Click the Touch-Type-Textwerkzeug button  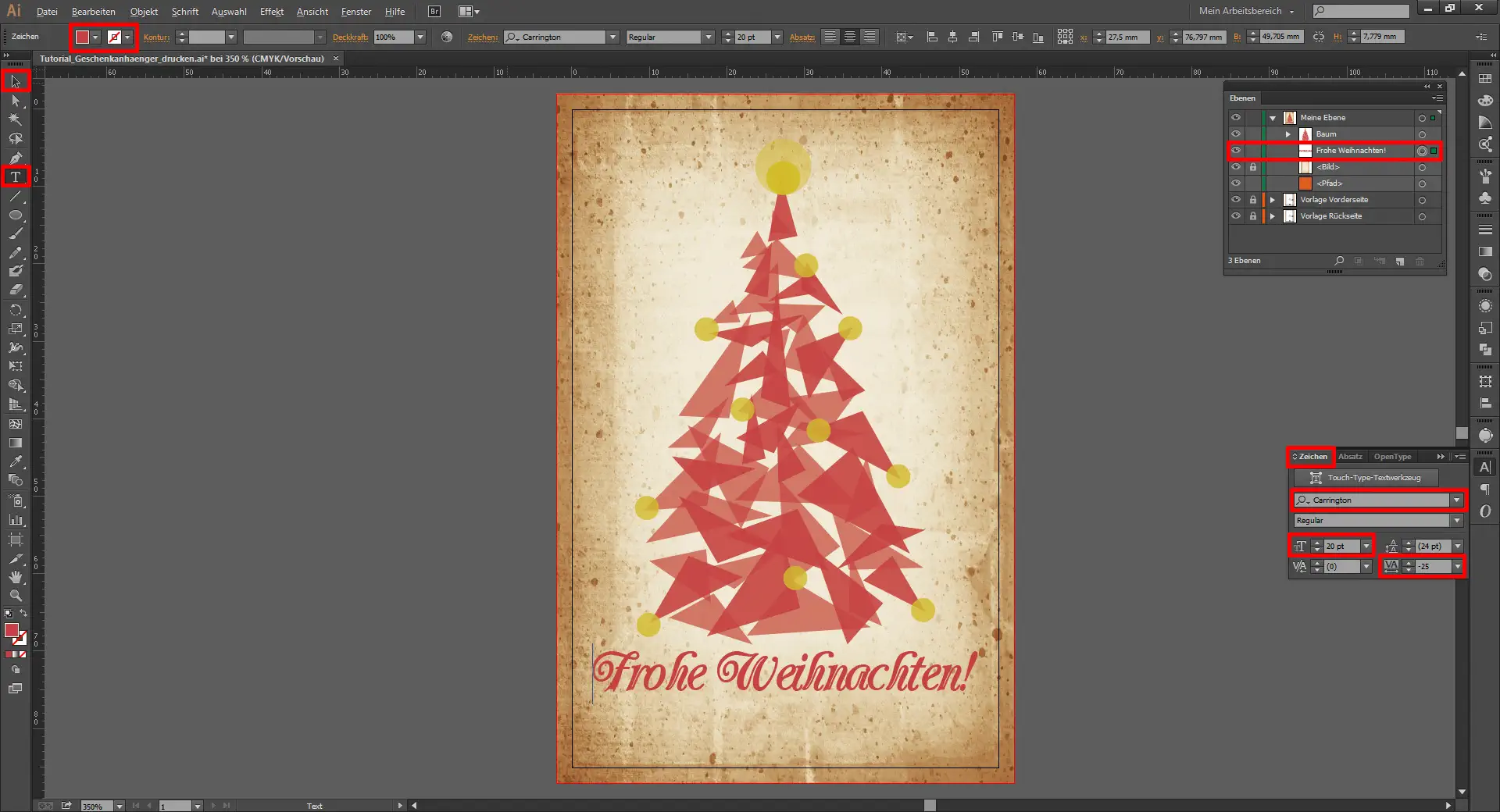(1366, 478)
